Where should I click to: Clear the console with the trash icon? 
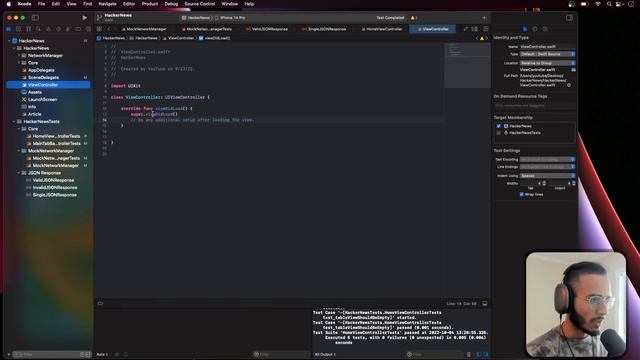coord(469,354)
